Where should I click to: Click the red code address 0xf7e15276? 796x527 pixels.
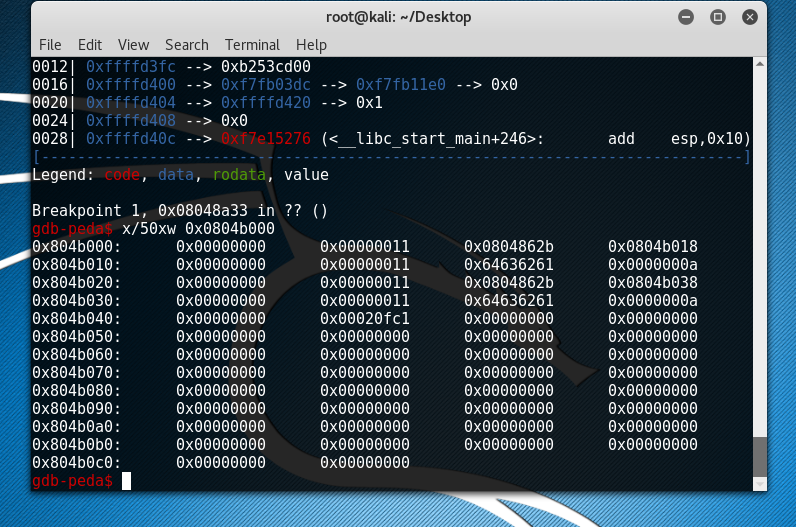[266, 139]
